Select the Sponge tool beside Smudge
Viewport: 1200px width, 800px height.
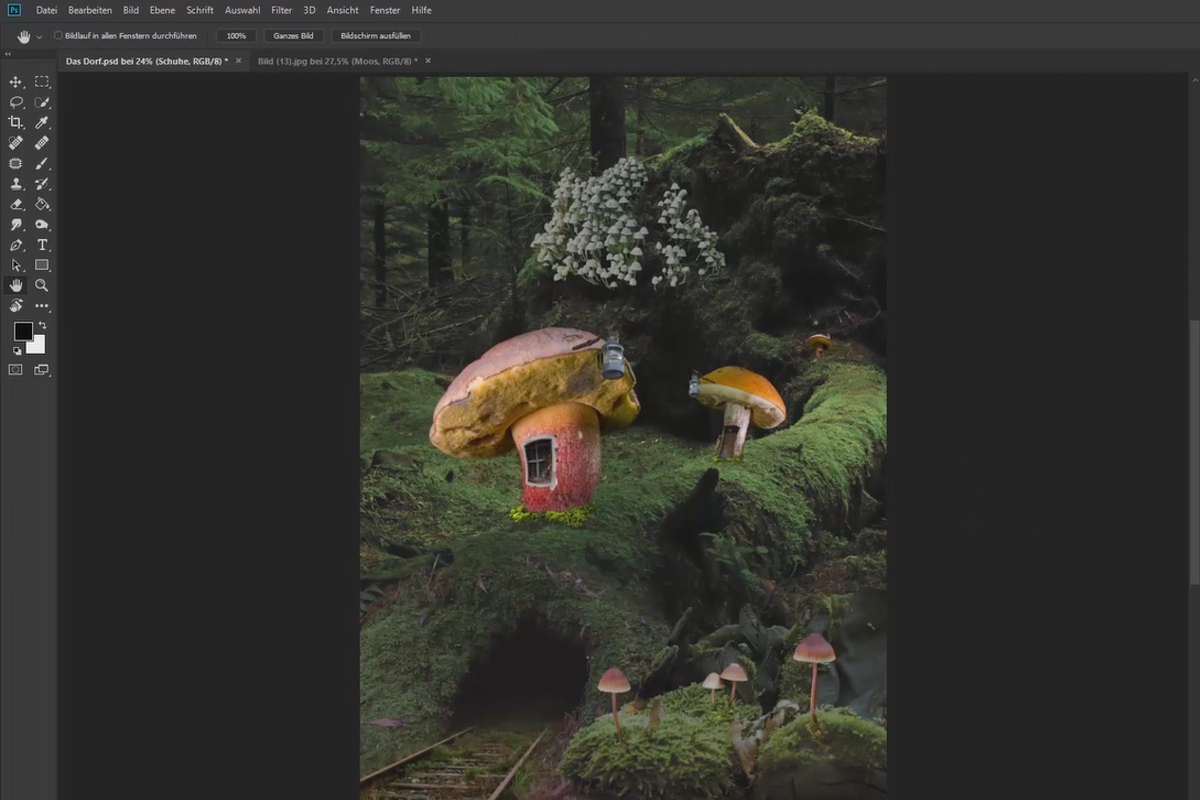[x=42, y=225]
